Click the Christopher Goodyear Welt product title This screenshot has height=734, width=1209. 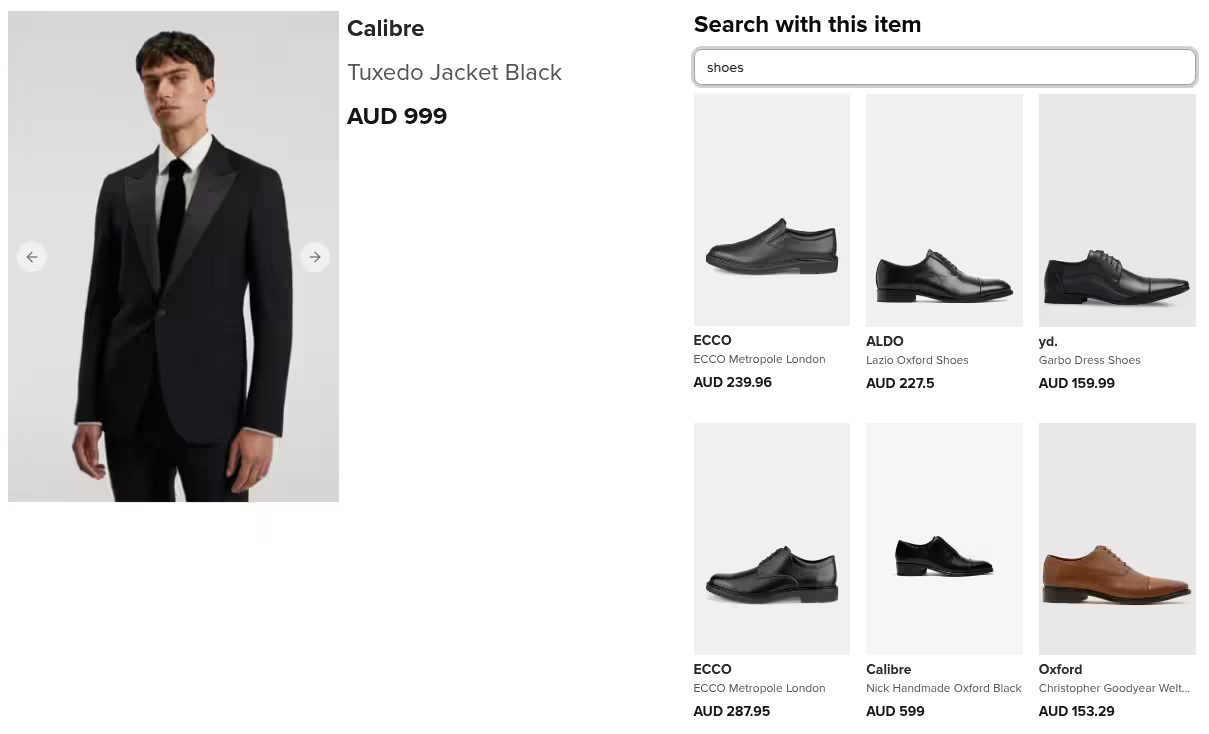pos(1114,688)
